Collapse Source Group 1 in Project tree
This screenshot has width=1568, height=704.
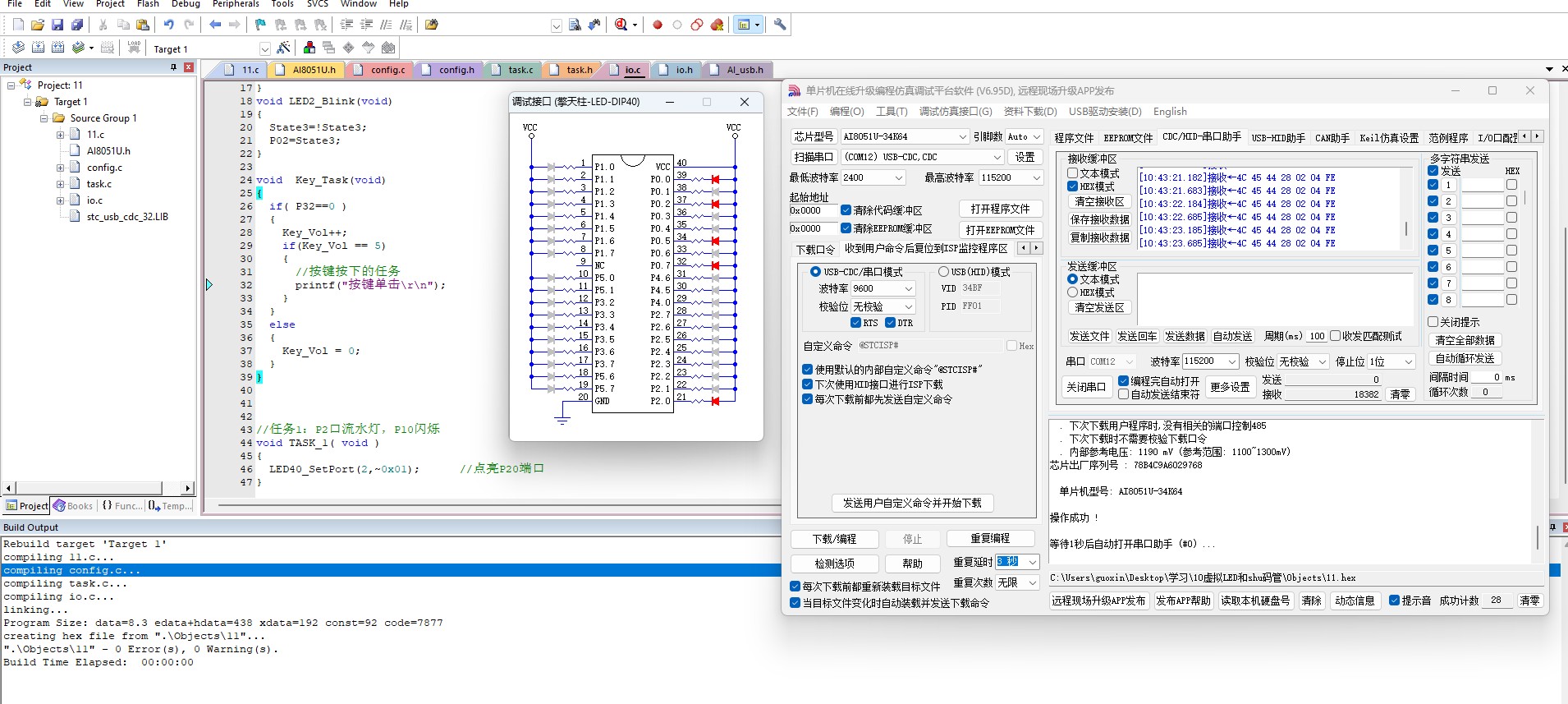[x=44, y=118]
